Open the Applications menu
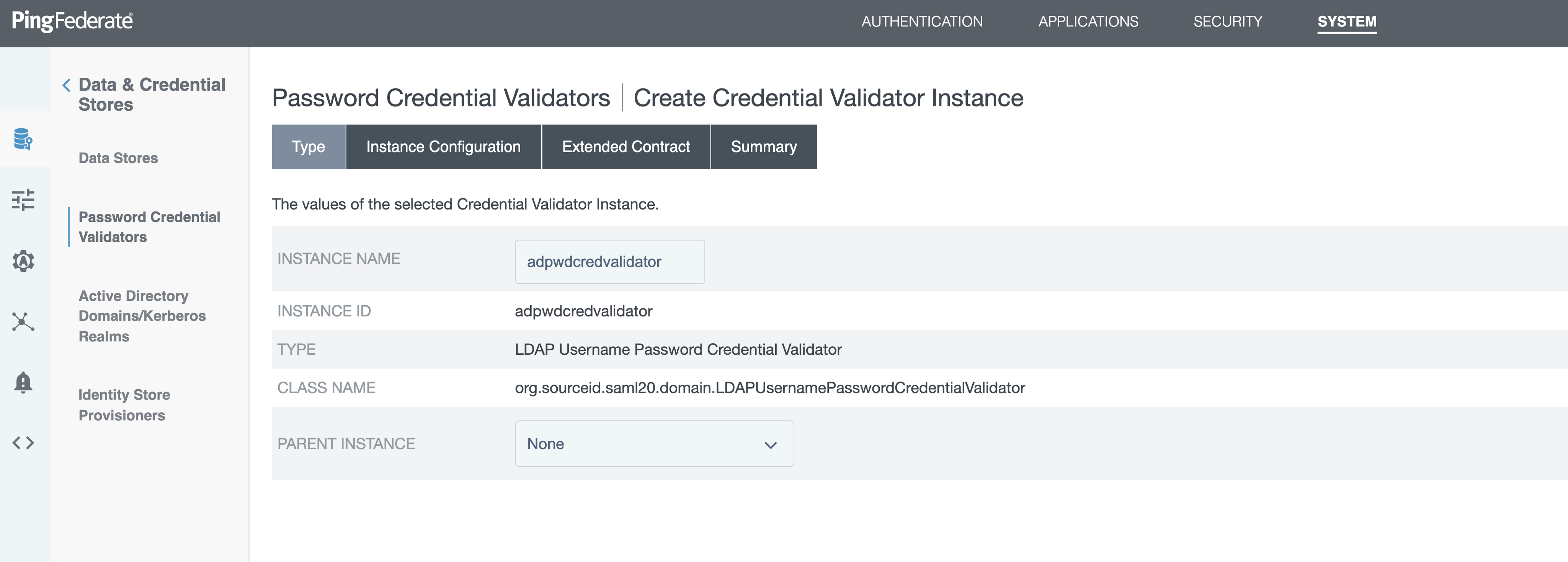 pyautogui.click(x=1088, y=22)
